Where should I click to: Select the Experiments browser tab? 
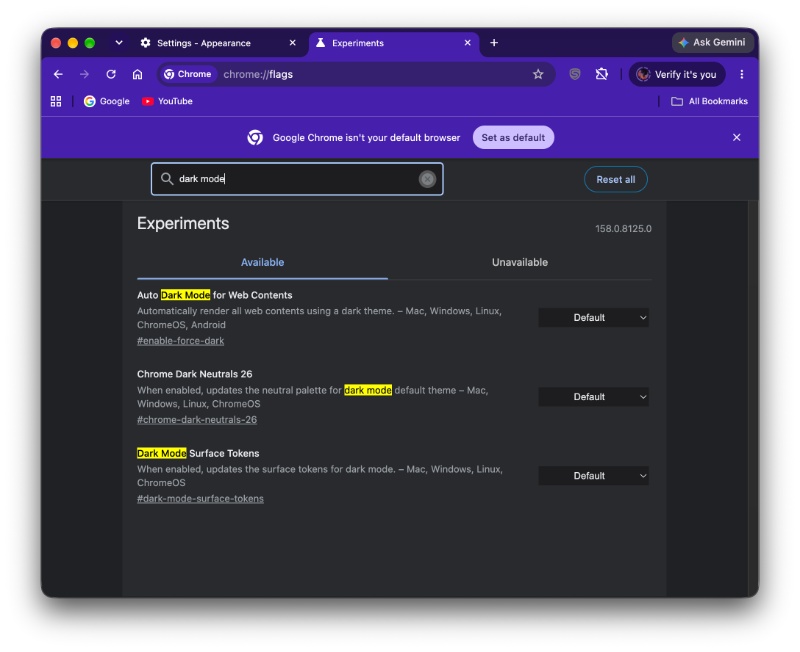pyautogui.click(x=393, y=43)
